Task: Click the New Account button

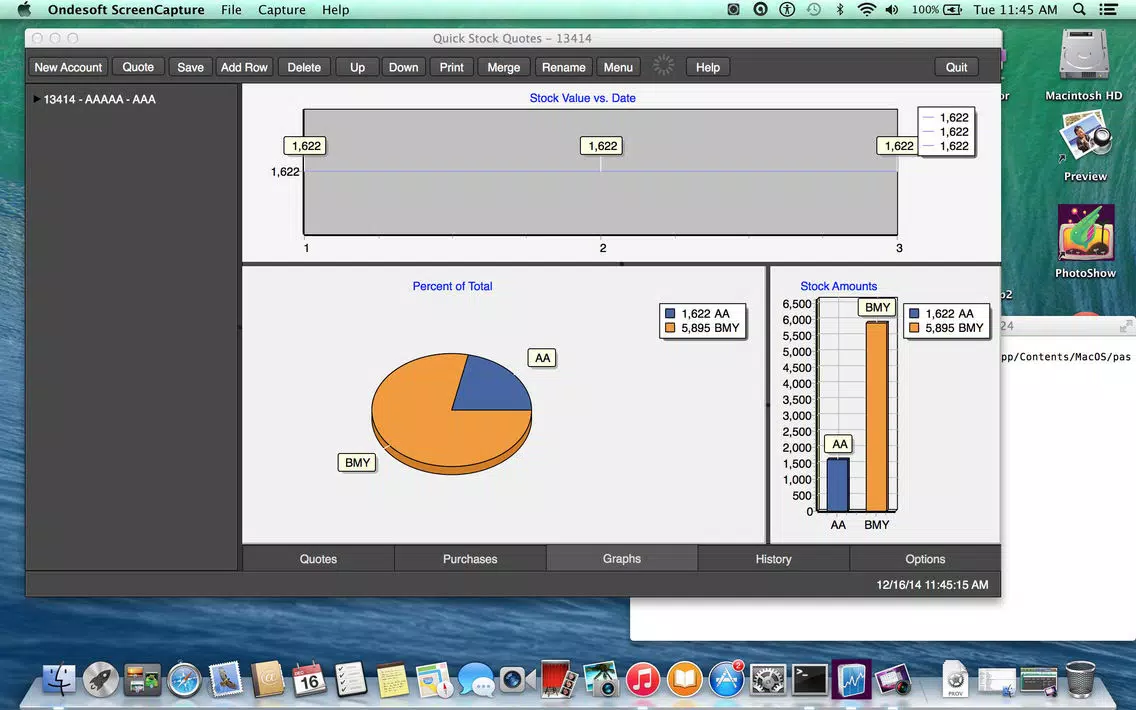Action: click(x=68, y=67)
